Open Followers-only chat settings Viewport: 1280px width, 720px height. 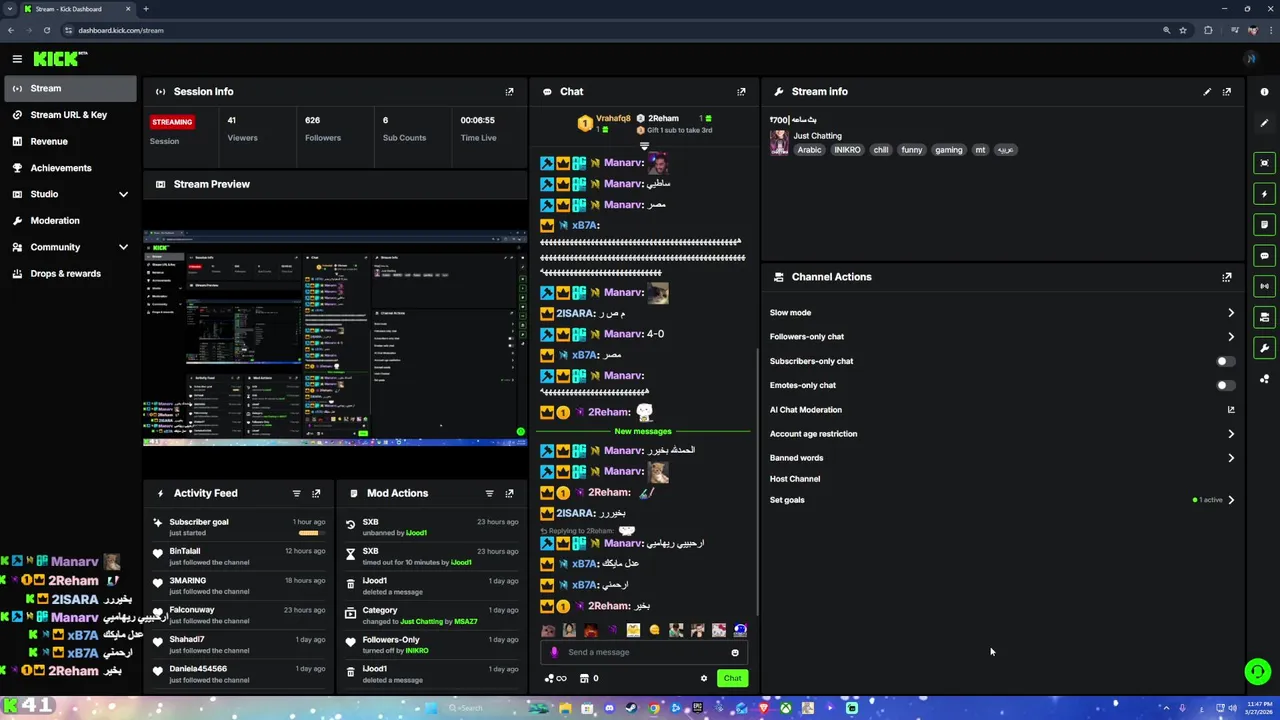pyautogui.click(x=1002, y=337)
